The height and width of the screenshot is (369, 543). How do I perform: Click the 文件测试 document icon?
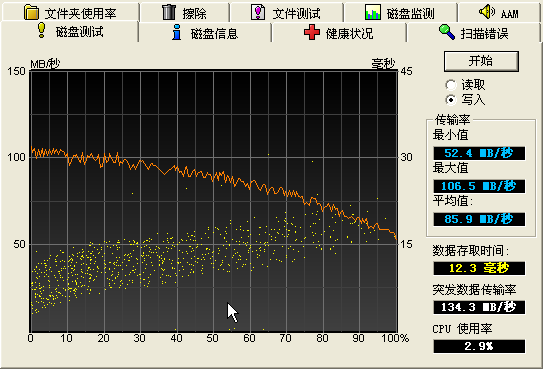tap(258, 12)
